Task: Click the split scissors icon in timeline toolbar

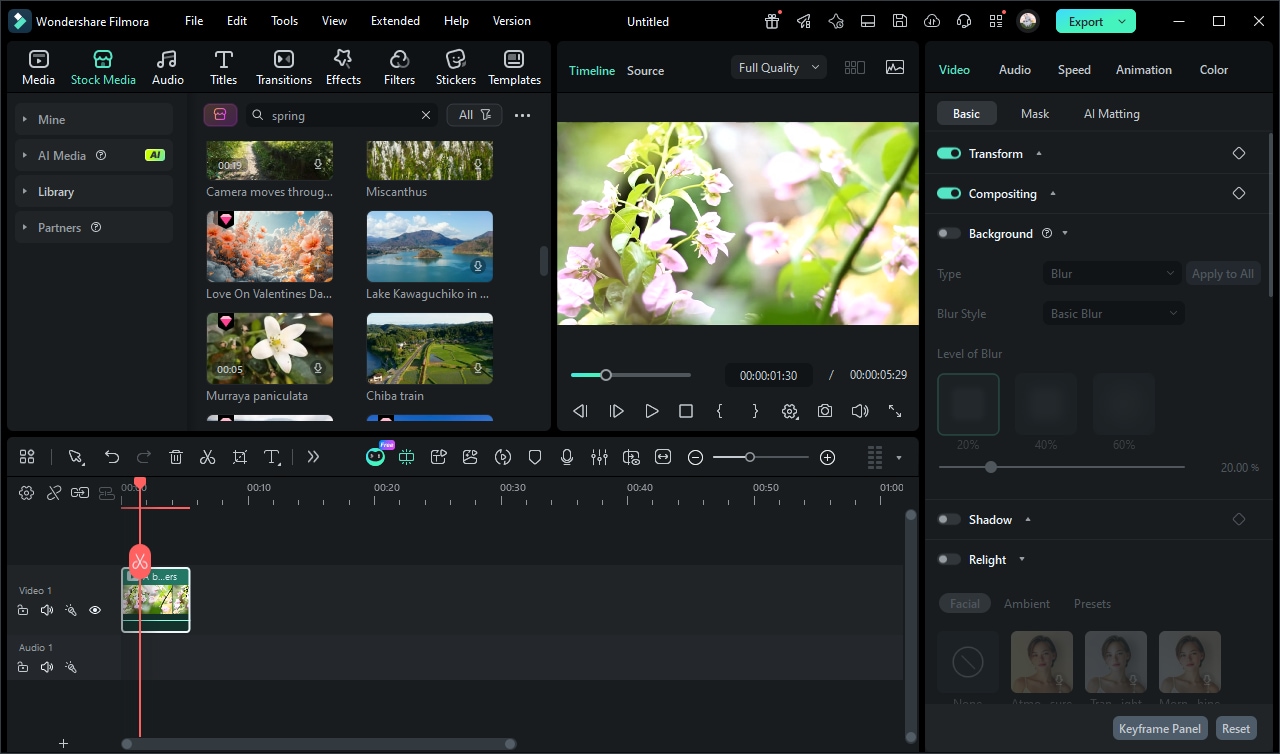Action: [x=207, y=457]
